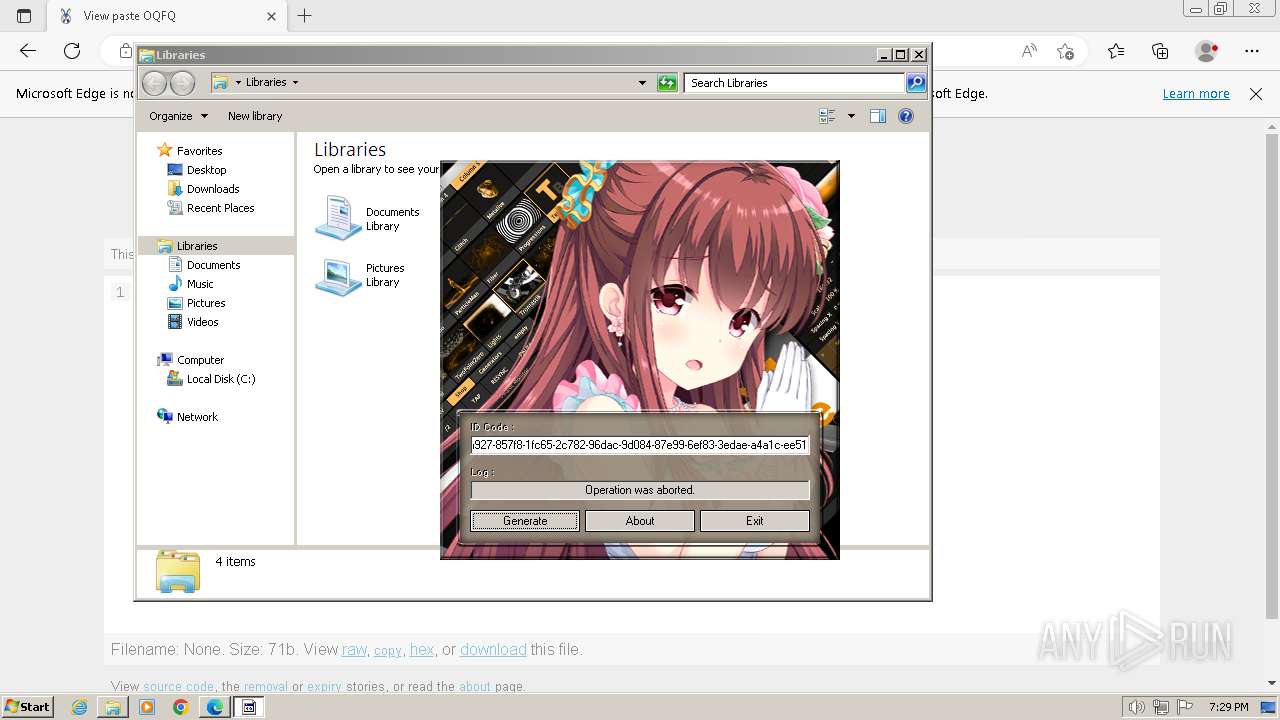Click the Read aloud icon in Edge

1029,51
